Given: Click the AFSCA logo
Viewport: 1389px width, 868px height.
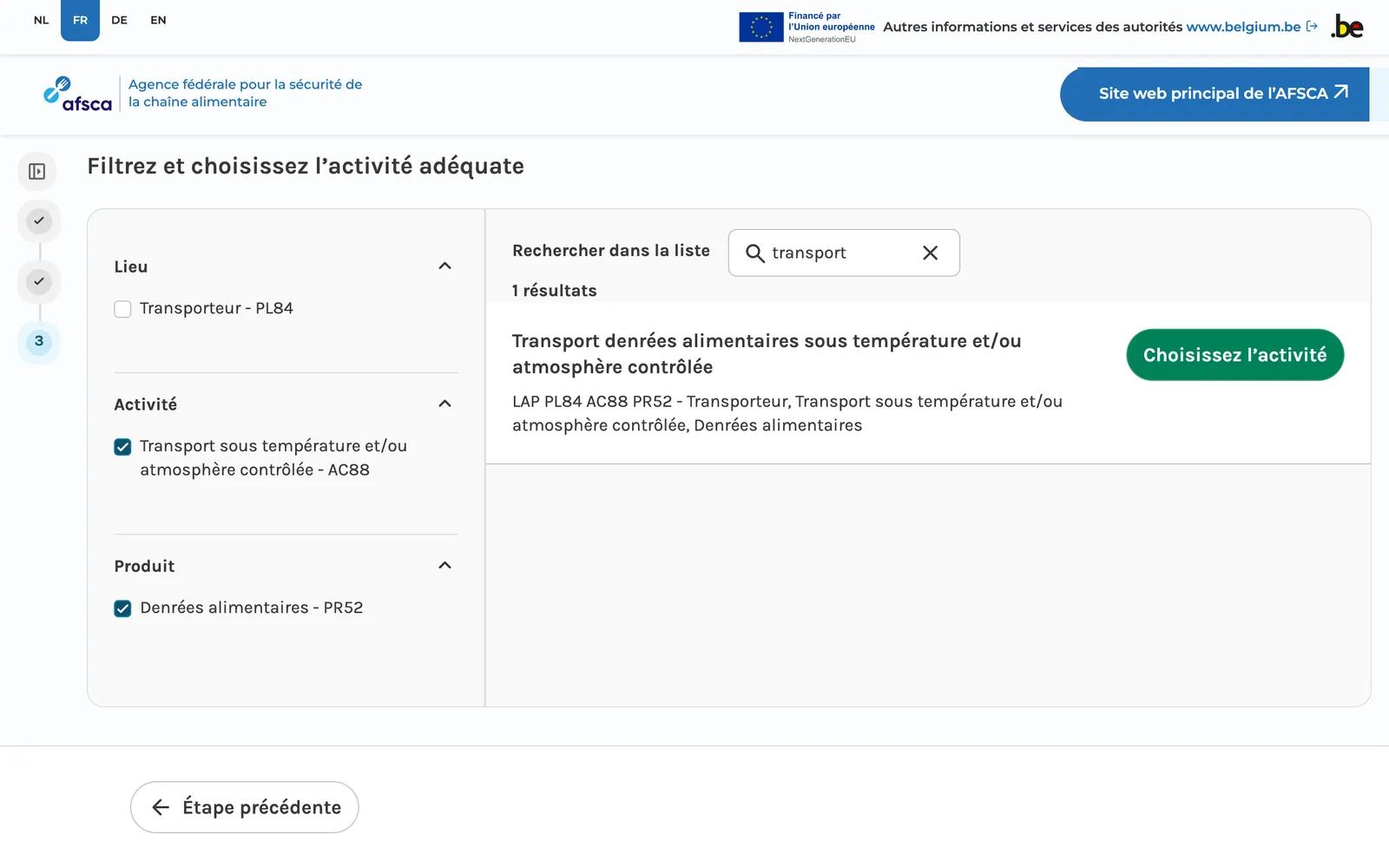Looking at the screenshot, I should click(x=78, y=94).
